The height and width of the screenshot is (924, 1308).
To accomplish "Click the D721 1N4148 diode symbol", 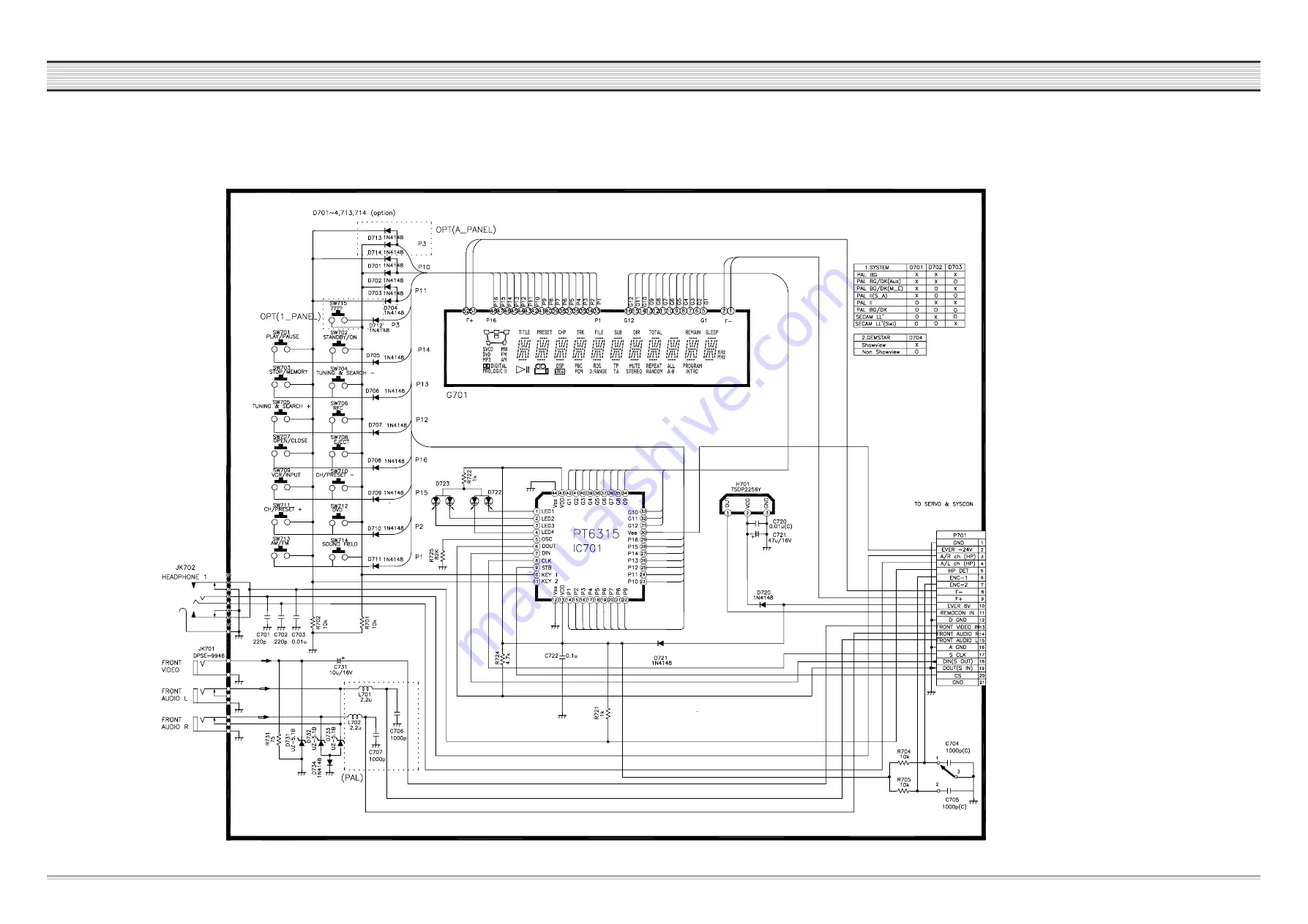I will tap(660, 644).
